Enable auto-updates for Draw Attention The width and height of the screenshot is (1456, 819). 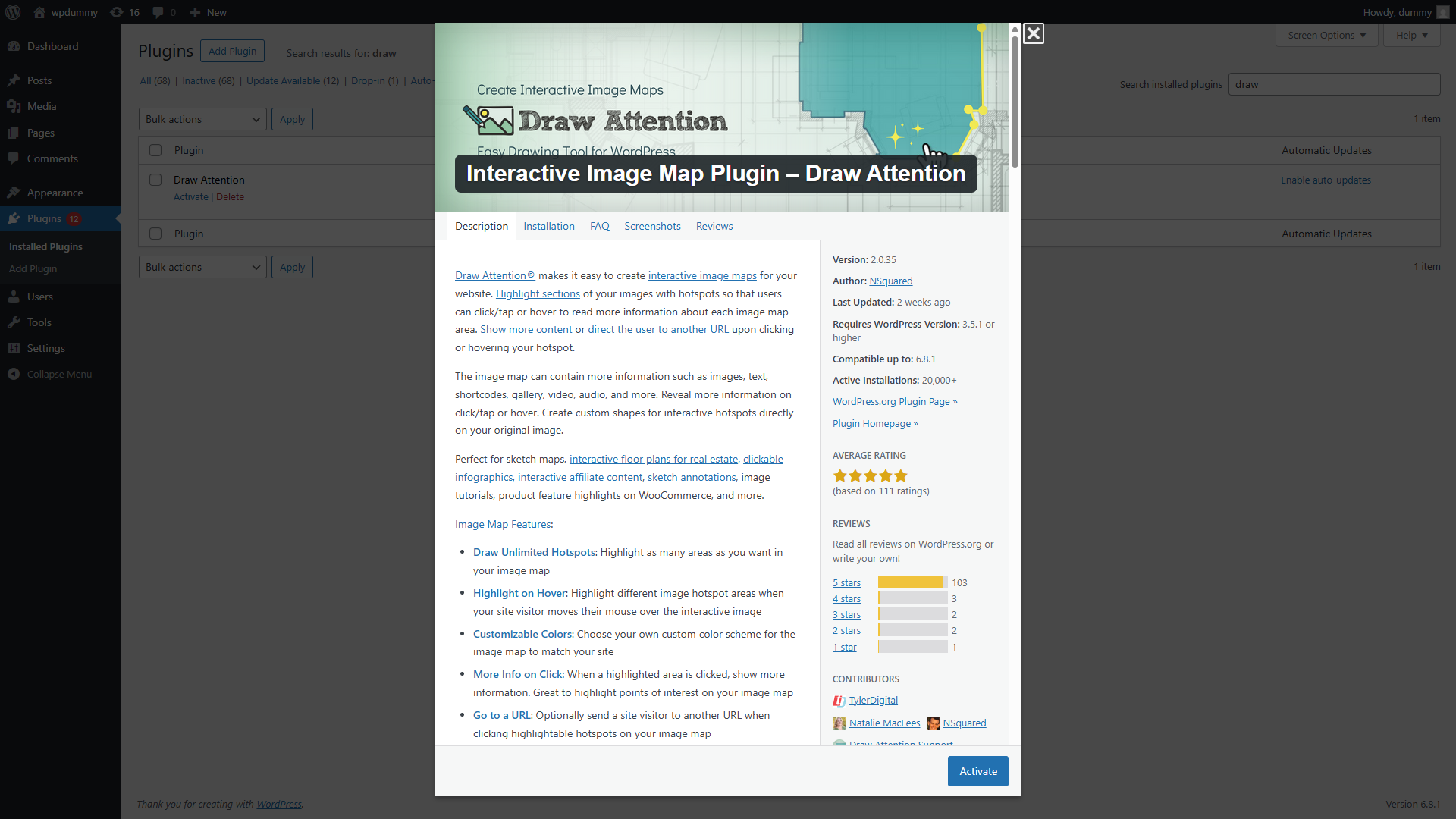click(x=1326, y=180)
